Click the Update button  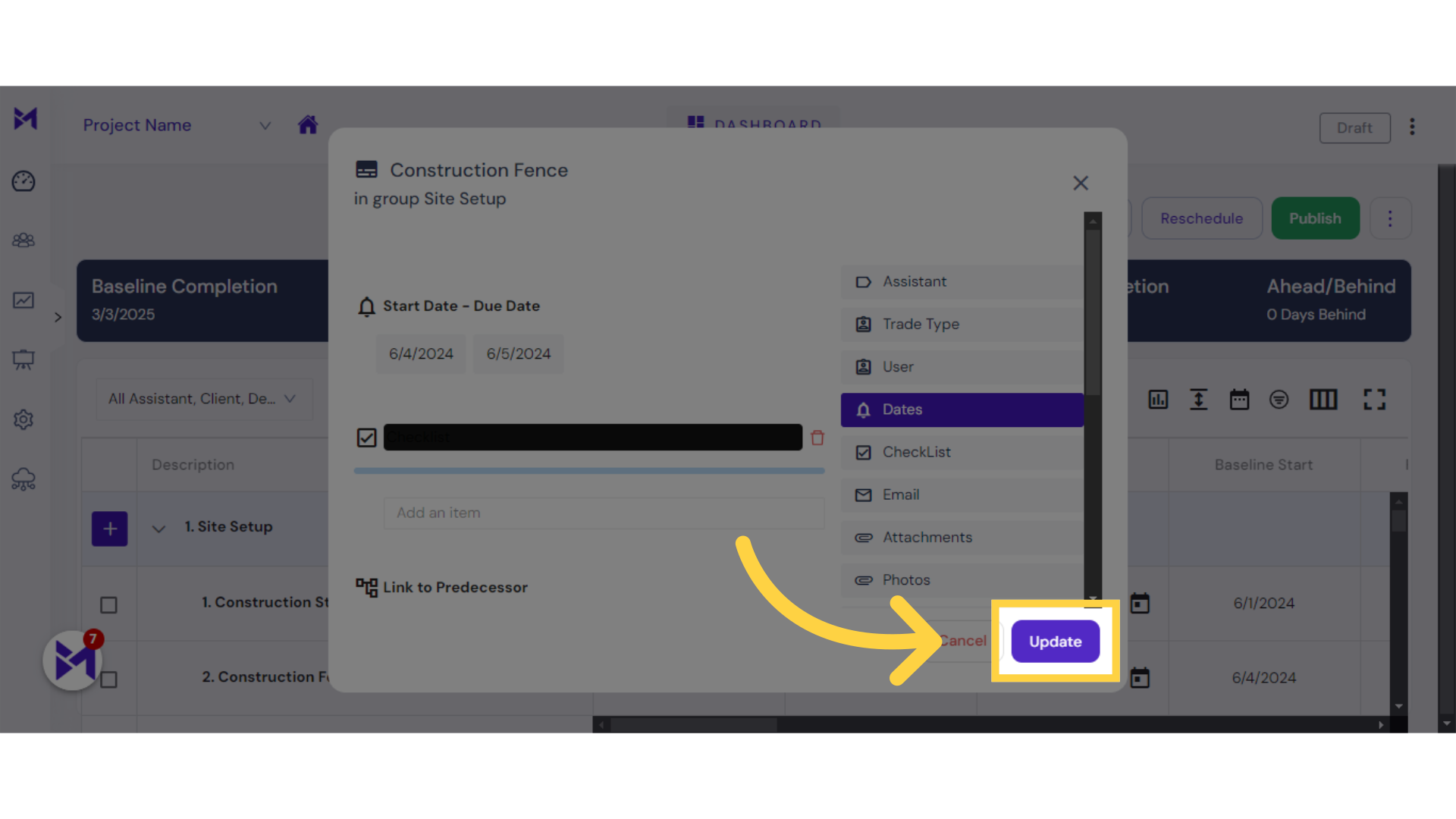(1054, 641)
